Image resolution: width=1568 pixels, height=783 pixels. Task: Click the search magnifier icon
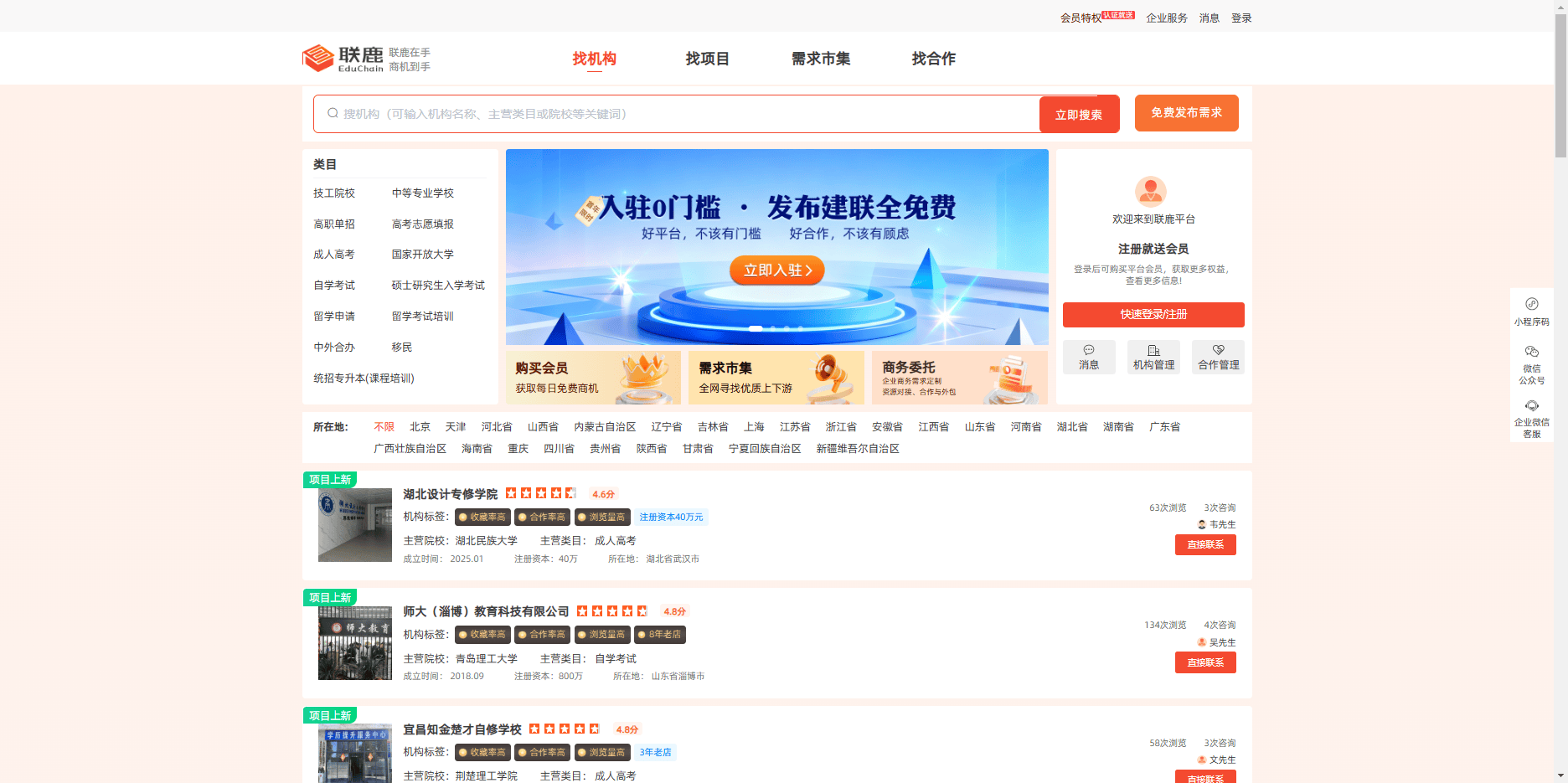pos(333,113)
